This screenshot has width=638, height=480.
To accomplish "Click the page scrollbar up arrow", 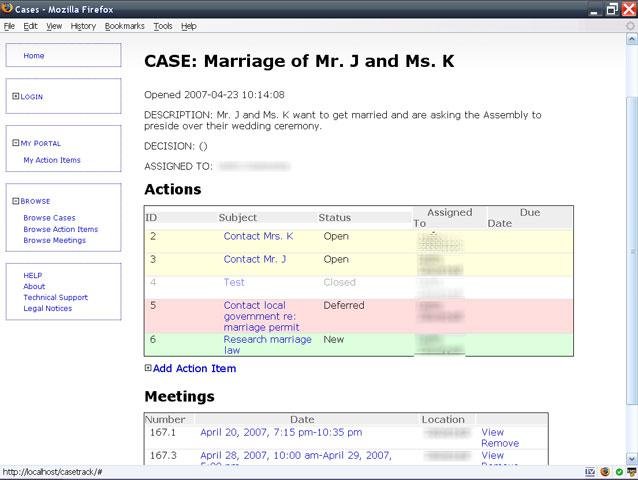I will [x=631, y=39].
